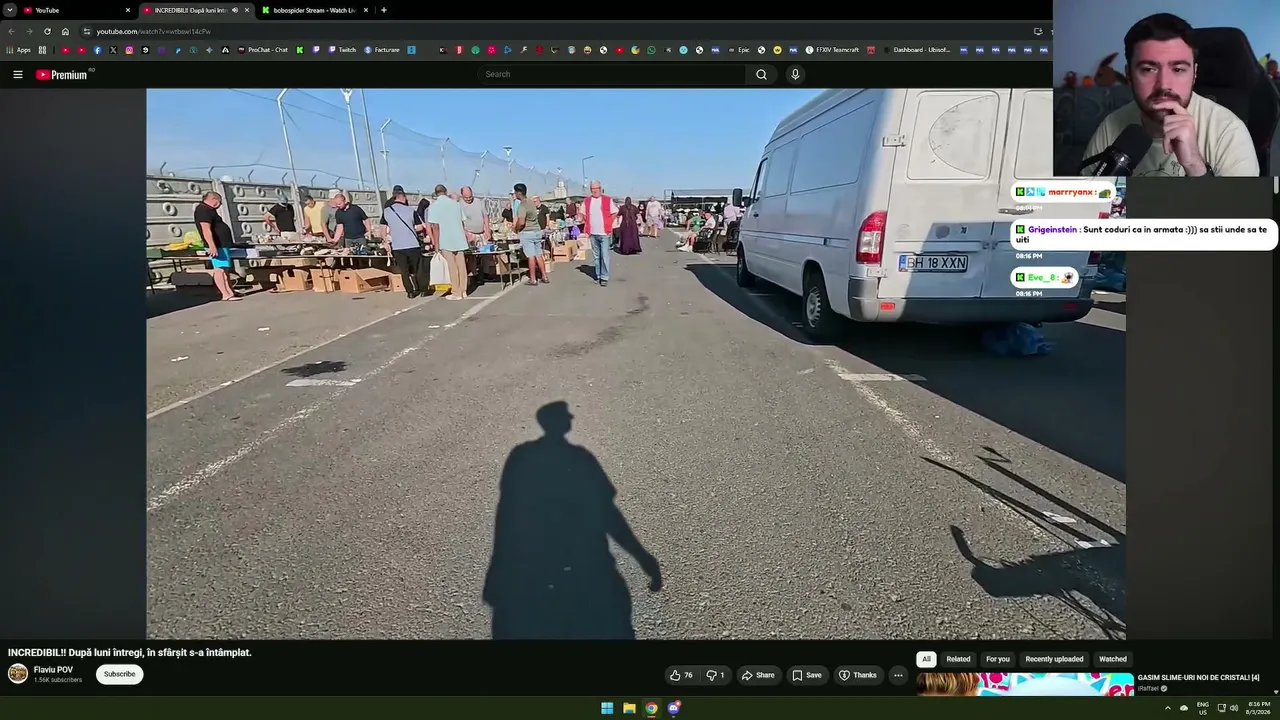Open the Windows Start menu

coord(607,708)
